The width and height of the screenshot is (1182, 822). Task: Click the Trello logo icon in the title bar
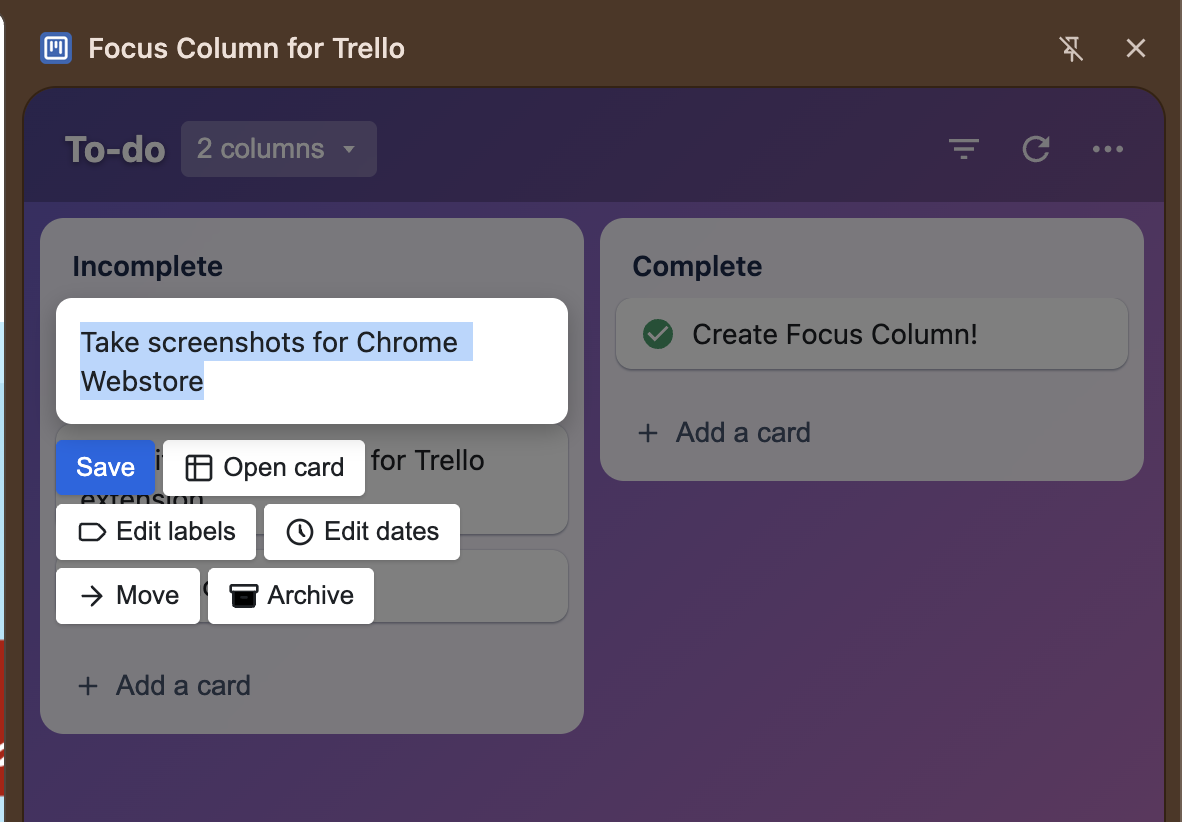pos(56,47)
